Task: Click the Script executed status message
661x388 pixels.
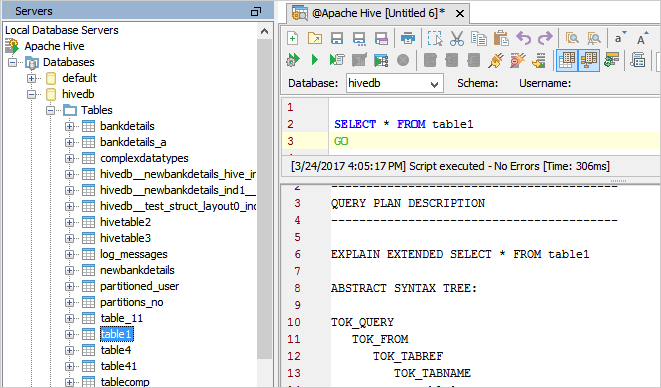Action: pos(450,166)
